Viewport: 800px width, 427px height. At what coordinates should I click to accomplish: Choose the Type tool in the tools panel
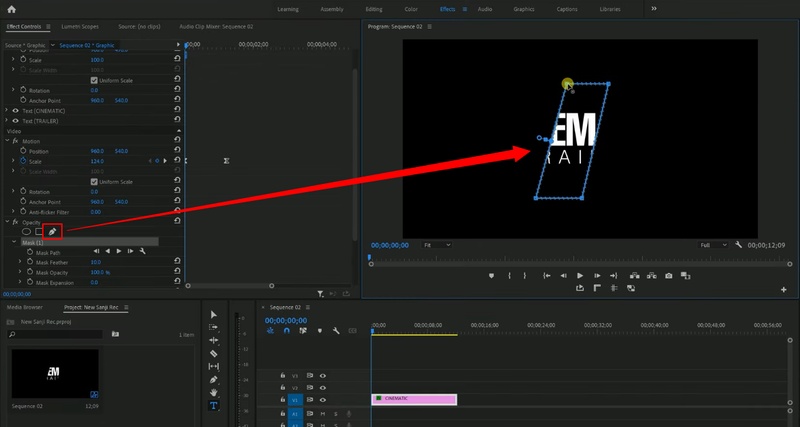point(214,406)
